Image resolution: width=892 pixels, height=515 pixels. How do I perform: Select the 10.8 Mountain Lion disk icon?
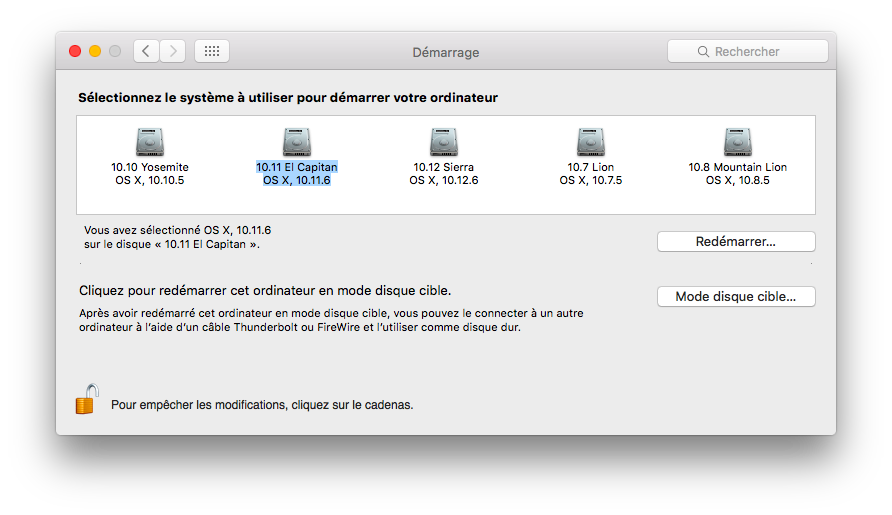point(738,142)
